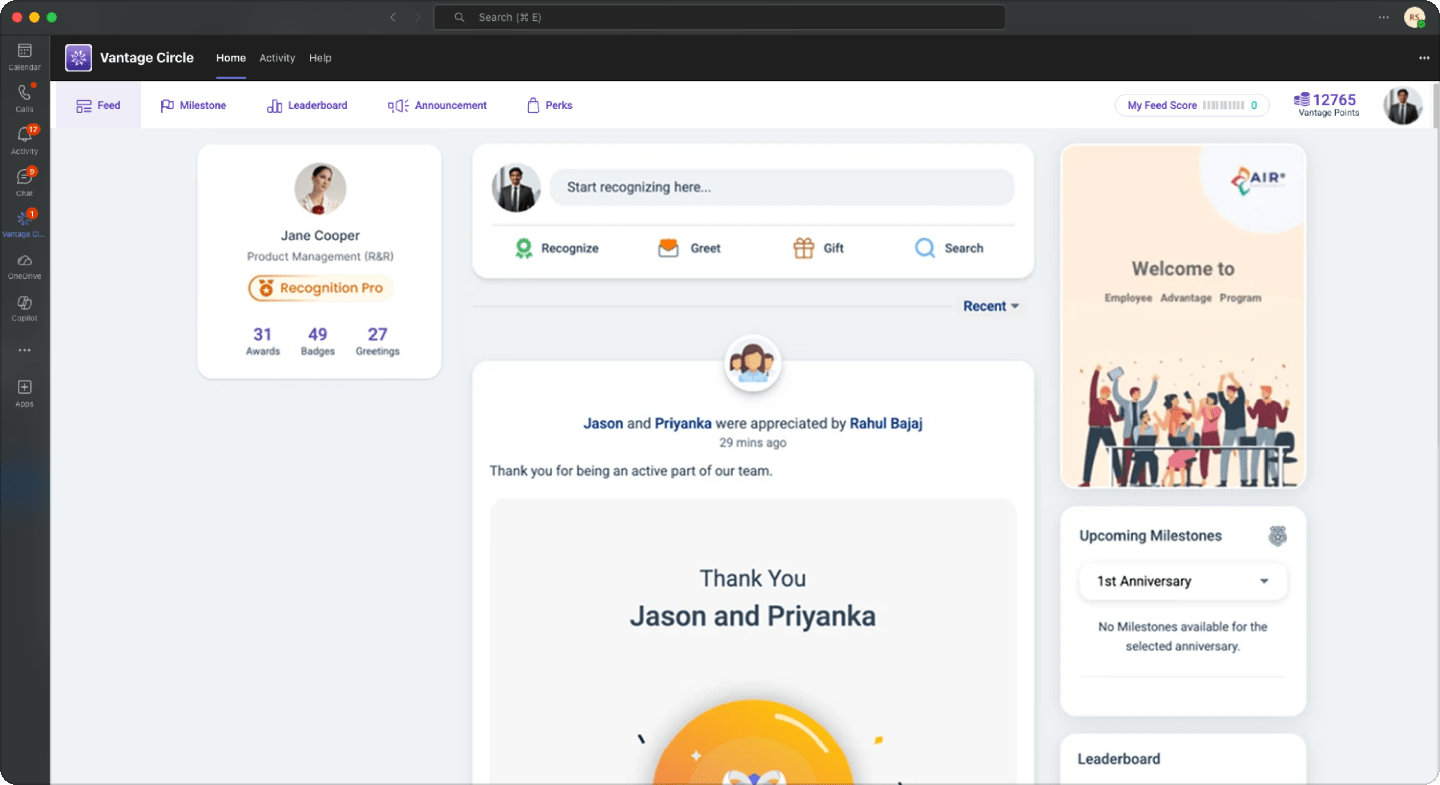Open Copilot in the Teams sidebar
The image size is (1440, 785).
tap(24, 308)
